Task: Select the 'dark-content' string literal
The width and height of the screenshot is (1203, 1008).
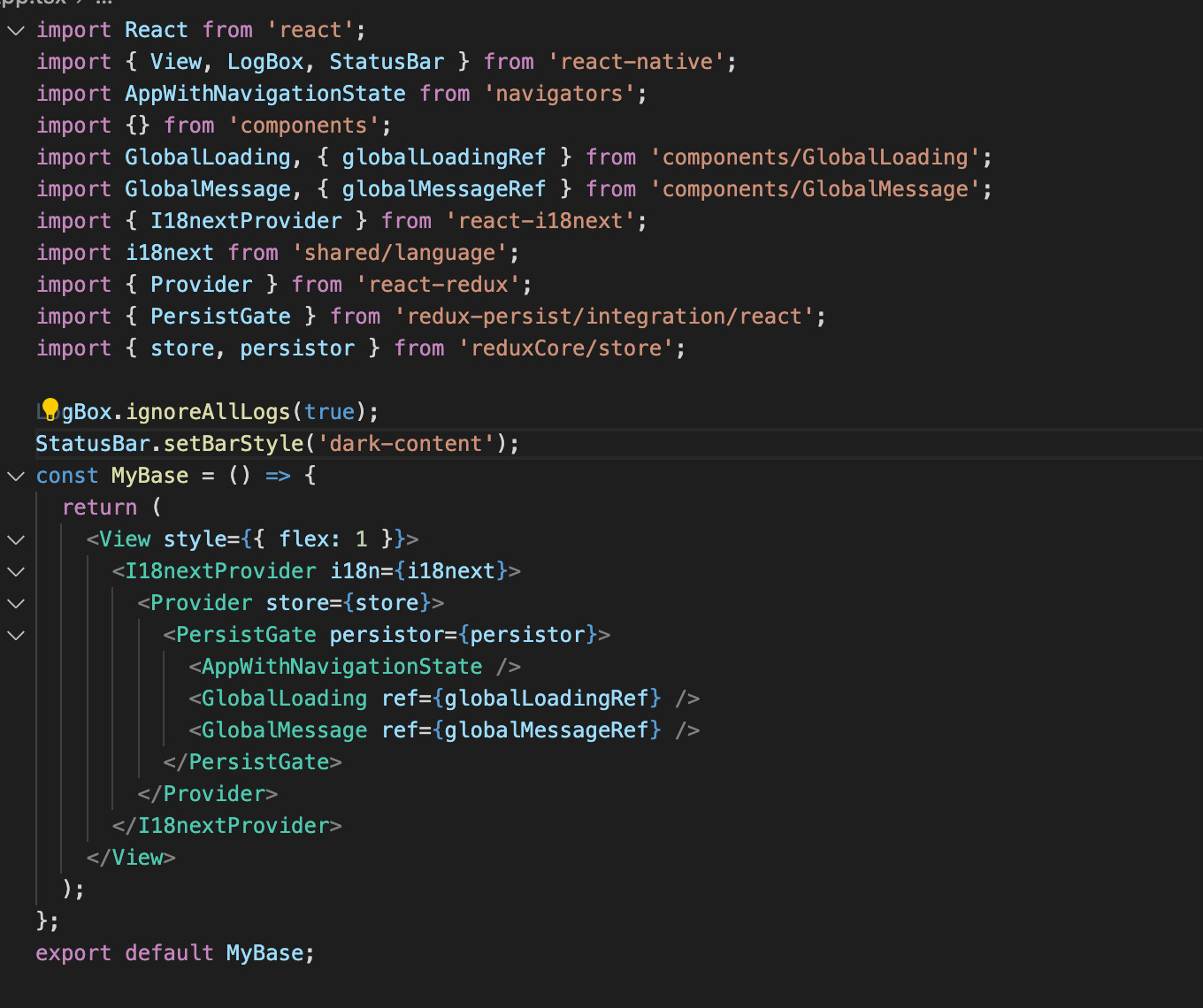Action: click(405, 443)
